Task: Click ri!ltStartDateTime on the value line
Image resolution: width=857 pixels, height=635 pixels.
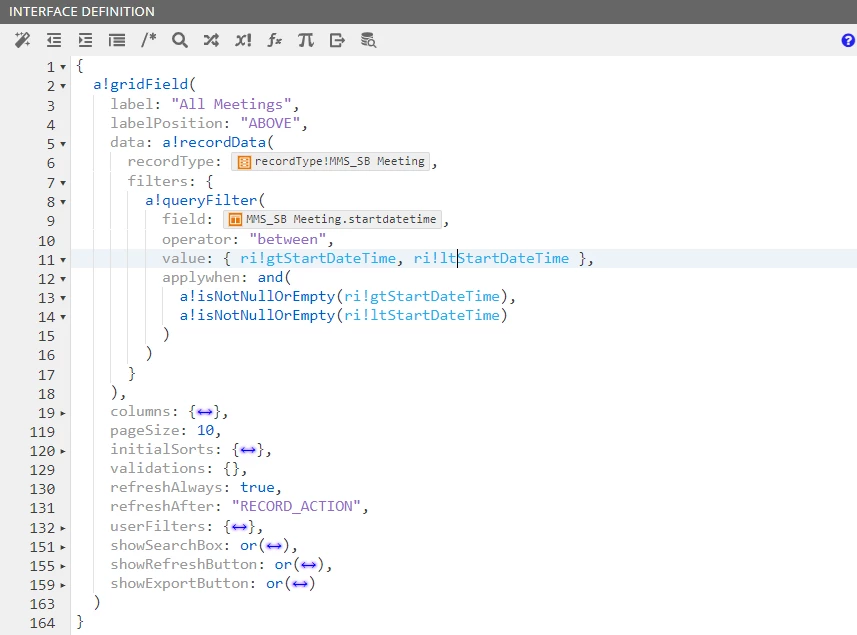Action: [491, 258]
